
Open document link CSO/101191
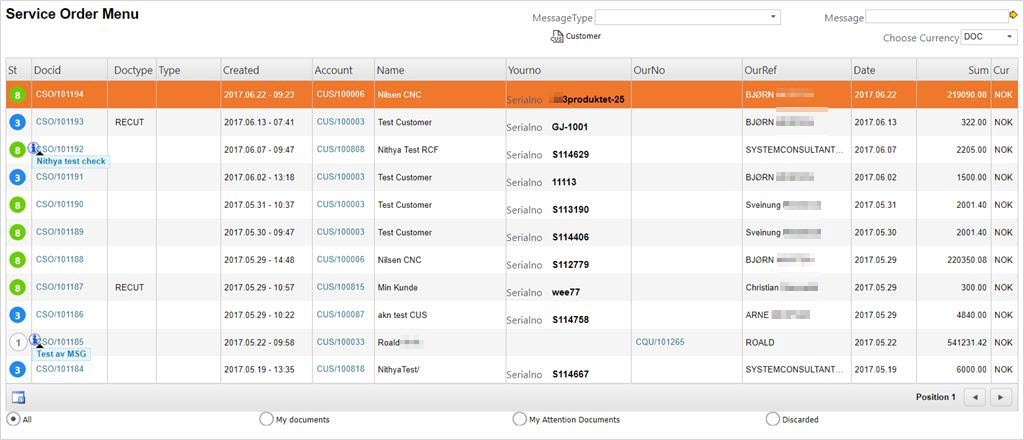click(60, 177)
